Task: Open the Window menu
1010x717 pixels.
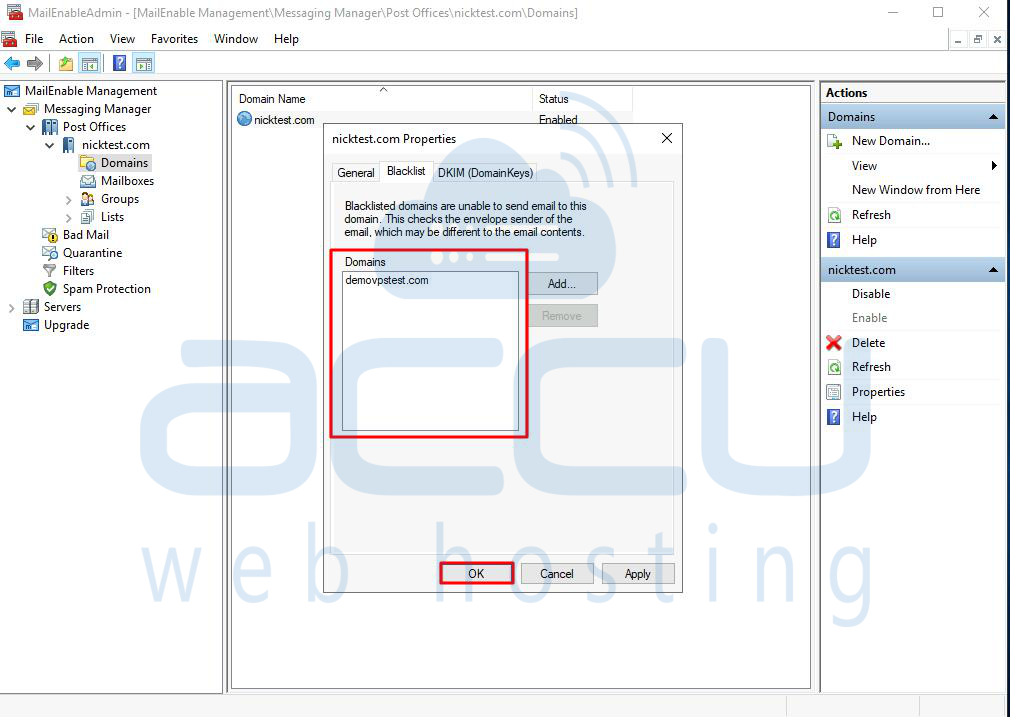Action: click(x=236, y=39)
